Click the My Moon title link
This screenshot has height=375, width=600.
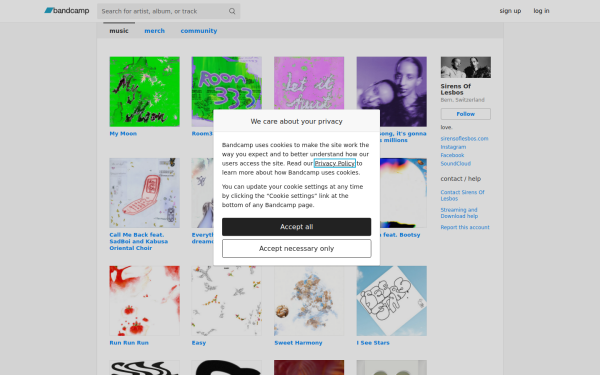point(123,134)
